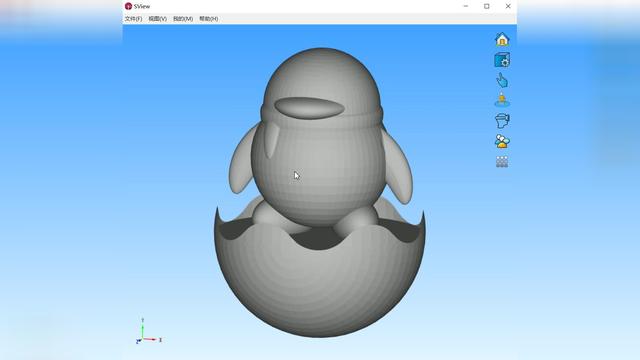Click the XYZ axis orientation indicator
This screenshot has height=360, width=640.
tap(148, 331)
